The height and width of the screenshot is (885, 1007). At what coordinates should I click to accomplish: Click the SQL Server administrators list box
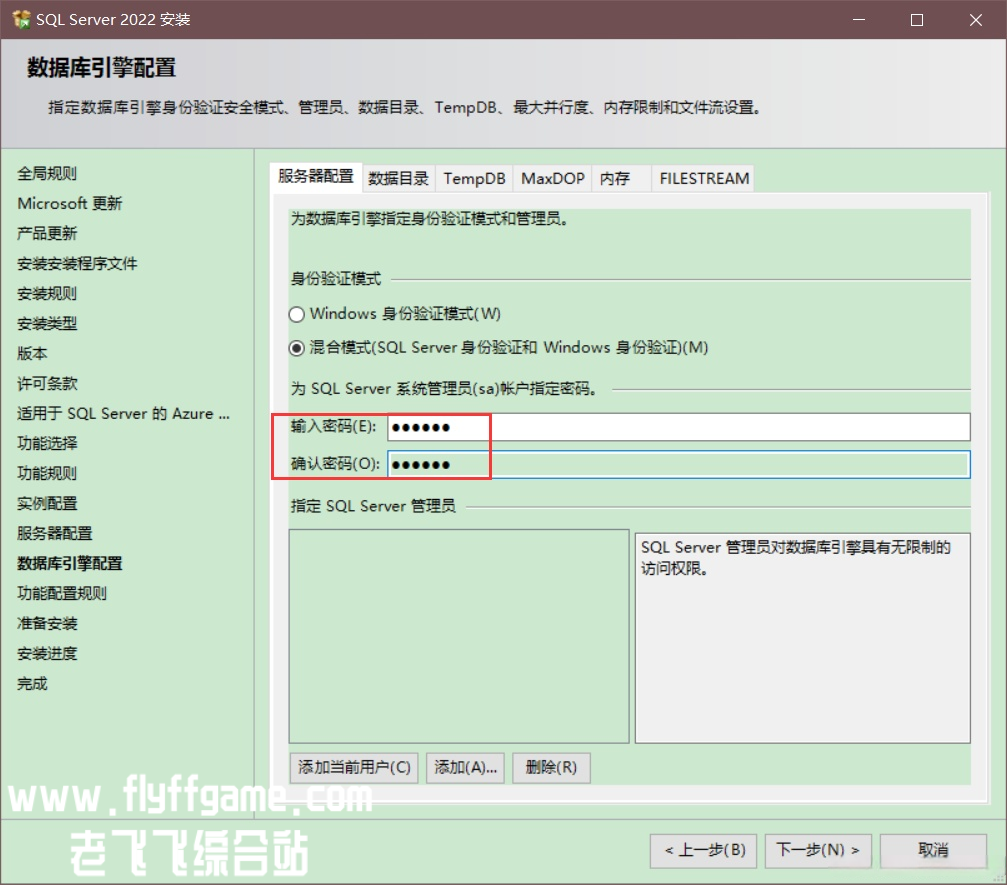(459, 636)
